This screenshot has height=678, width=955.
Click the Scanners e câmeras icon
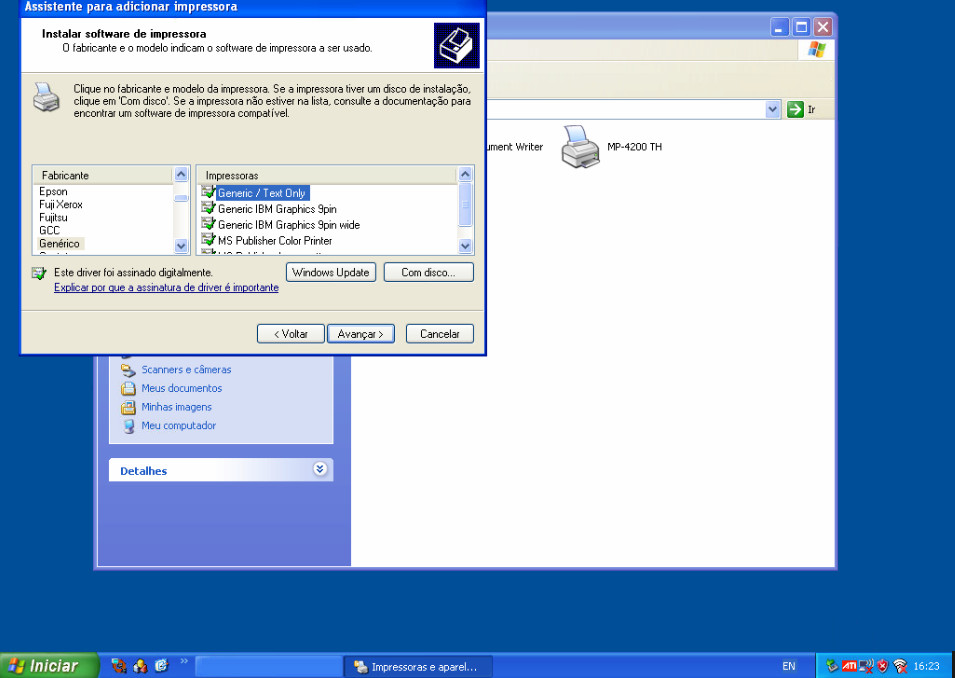coord(128,370)
